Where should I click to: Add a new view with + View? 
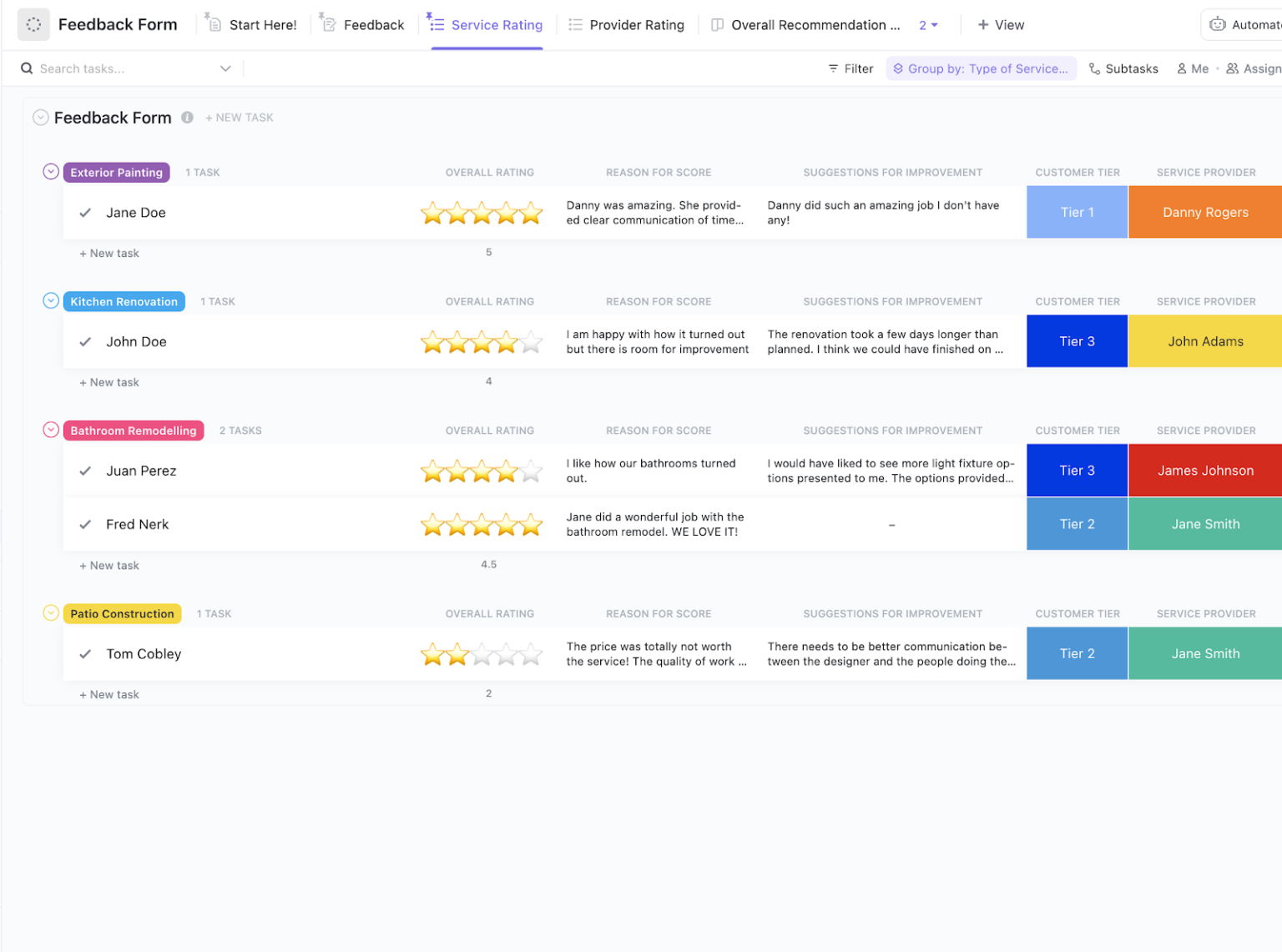point(1001,24)
